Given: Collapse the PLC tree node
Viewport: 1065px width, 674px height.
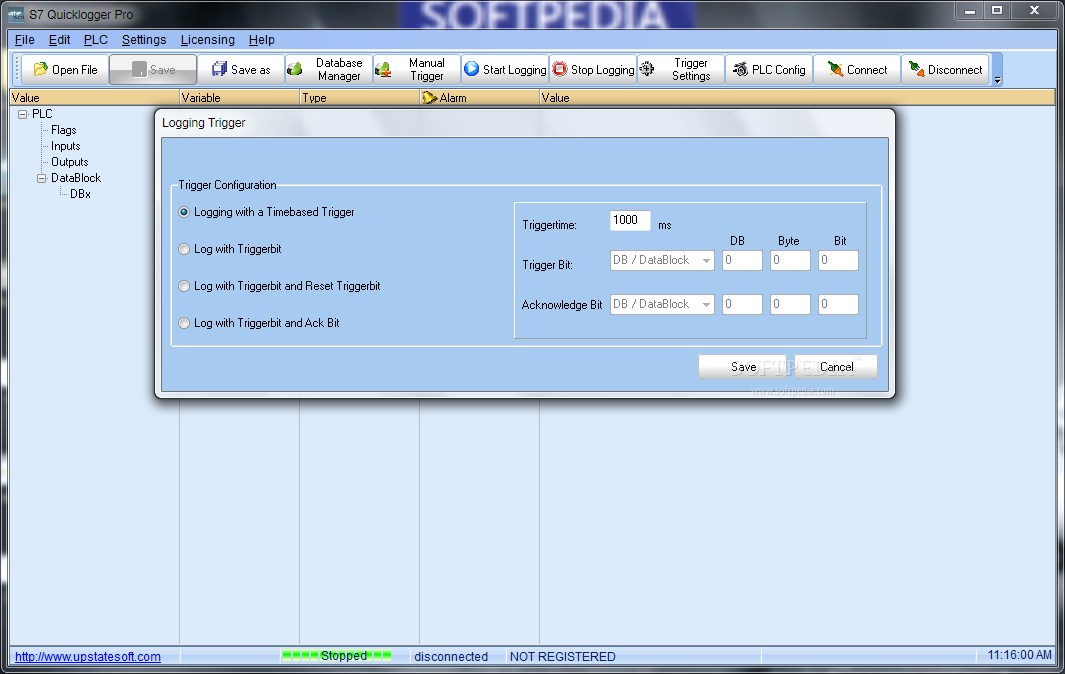Looking at the screenshot, I should point(22,114).
